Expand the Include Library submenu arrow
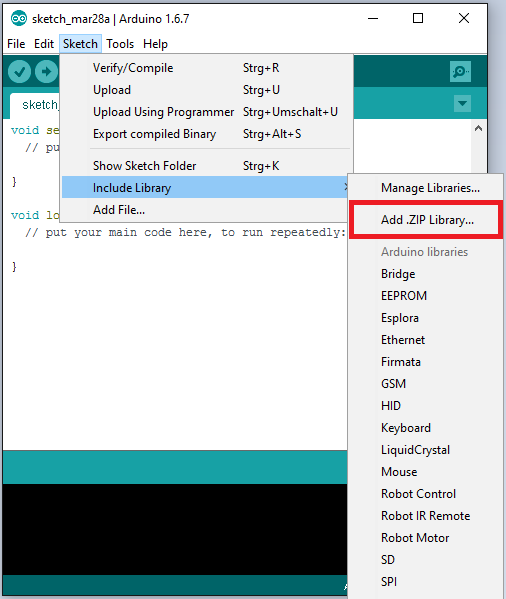 click(x=345, y=187)
